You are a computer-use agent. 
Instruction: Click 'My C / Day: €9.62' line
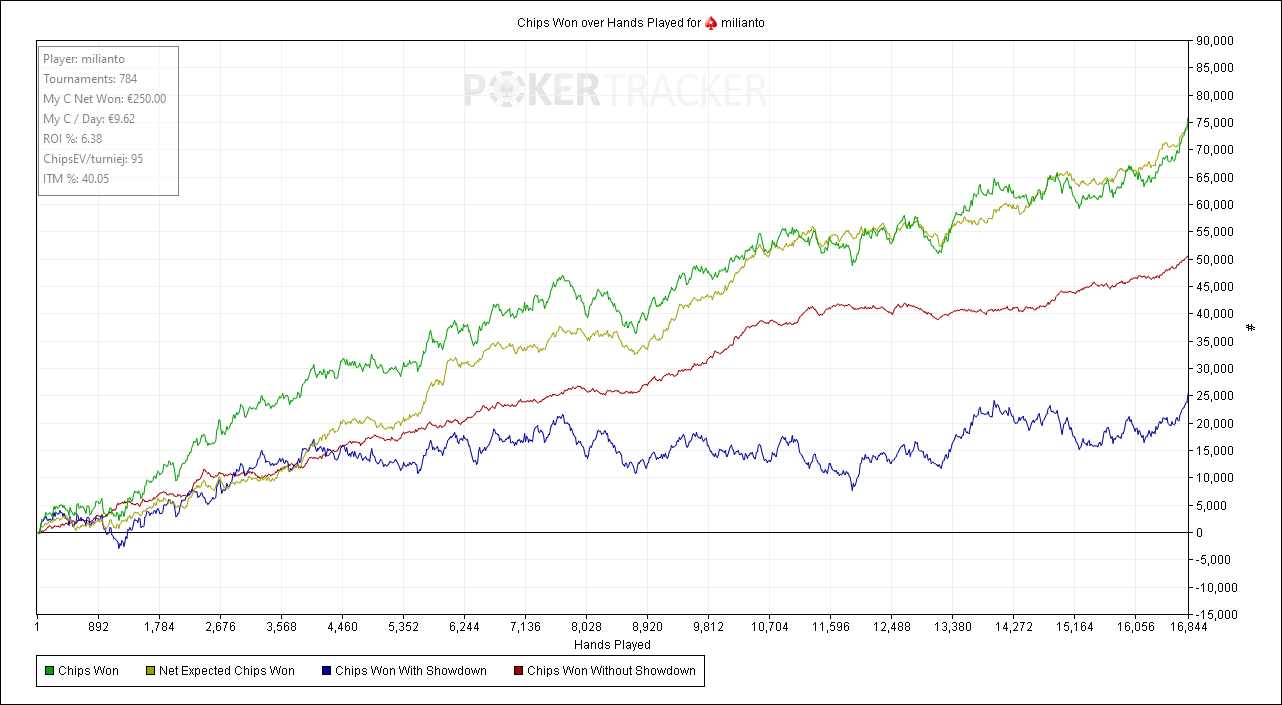(x=89, y=119)
